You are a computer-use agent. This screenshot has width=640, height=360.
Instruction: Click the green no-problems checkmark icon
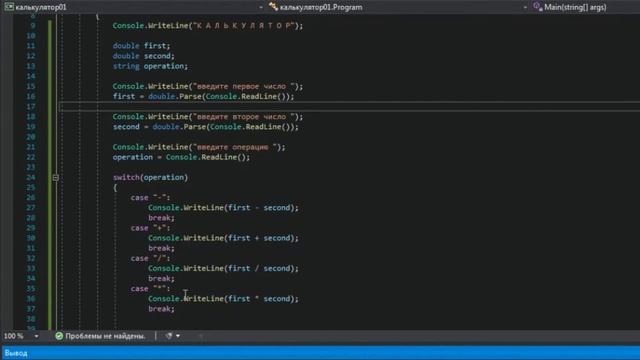tap(59, 336)
